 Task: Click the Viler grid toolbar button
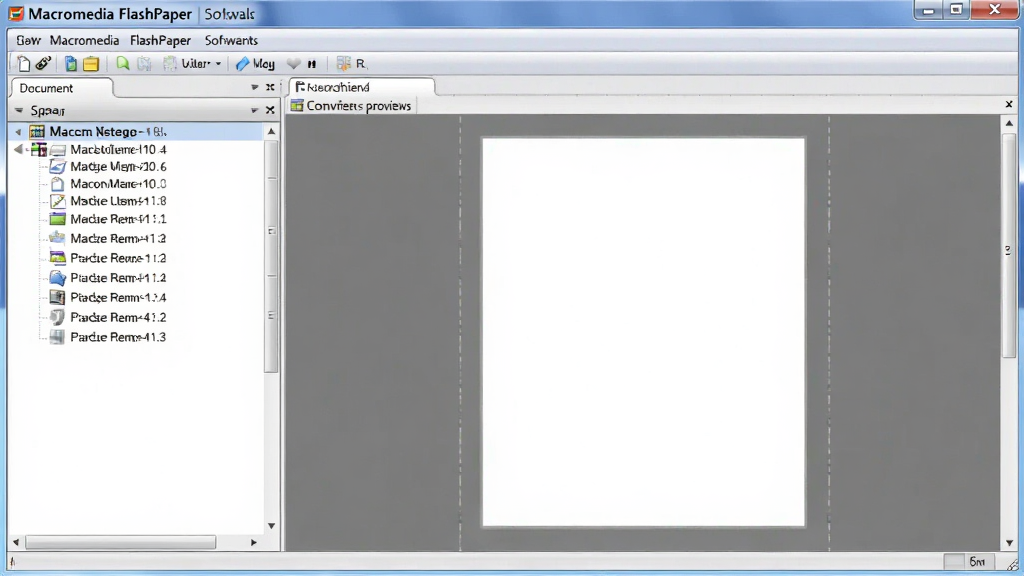187,63
